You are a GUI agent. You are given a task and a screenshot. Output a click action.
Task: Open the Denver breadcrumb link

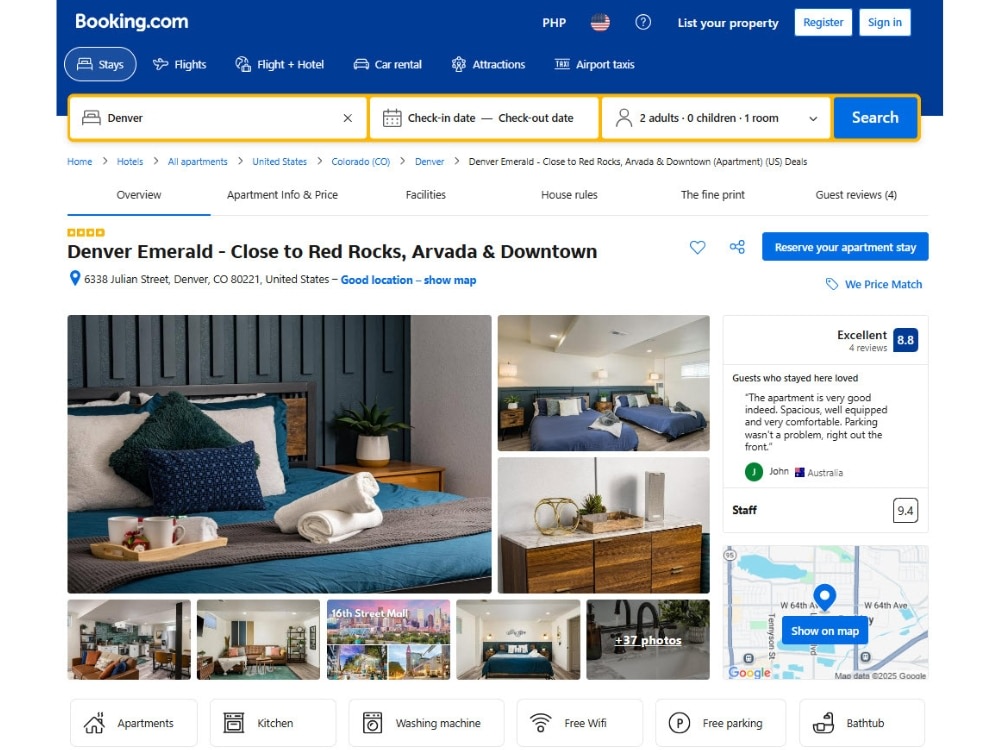(429, 162)
